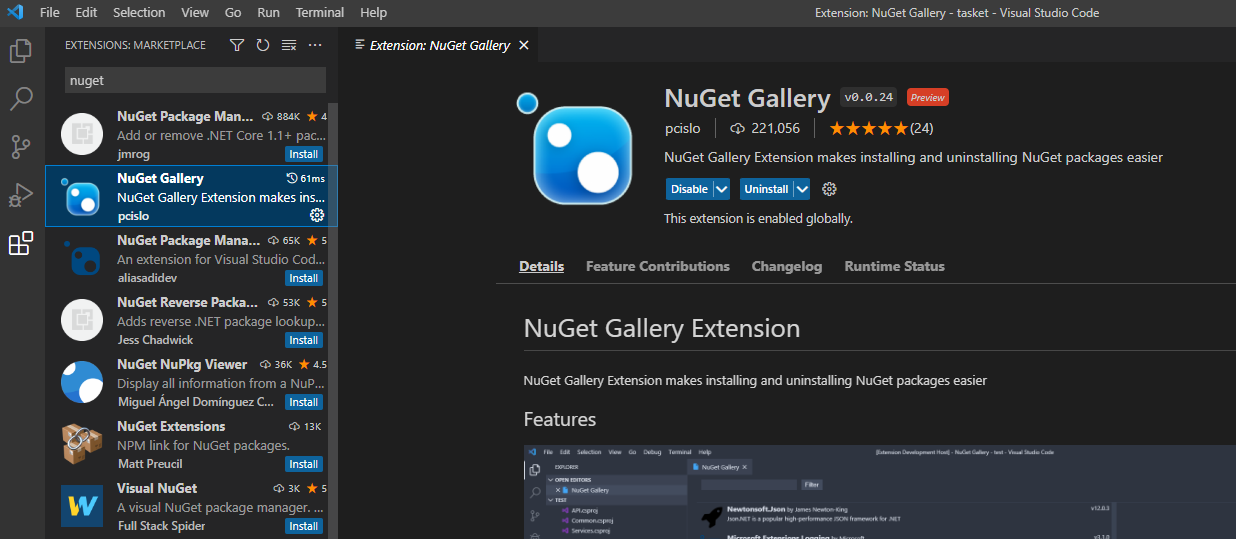Filter extensions with the funnel icon
Viewport: 1236px width, 539px height.
coord(237,45)
